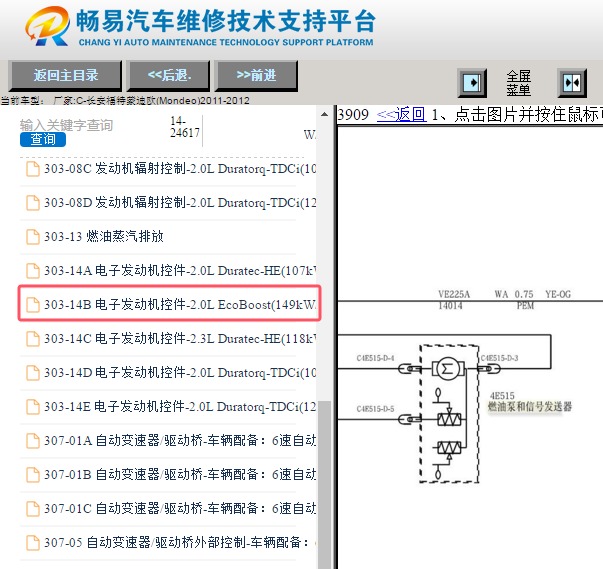603x569 pixels.
Task: Click the <<返回 link above the diagram
Action: (401, 115)
